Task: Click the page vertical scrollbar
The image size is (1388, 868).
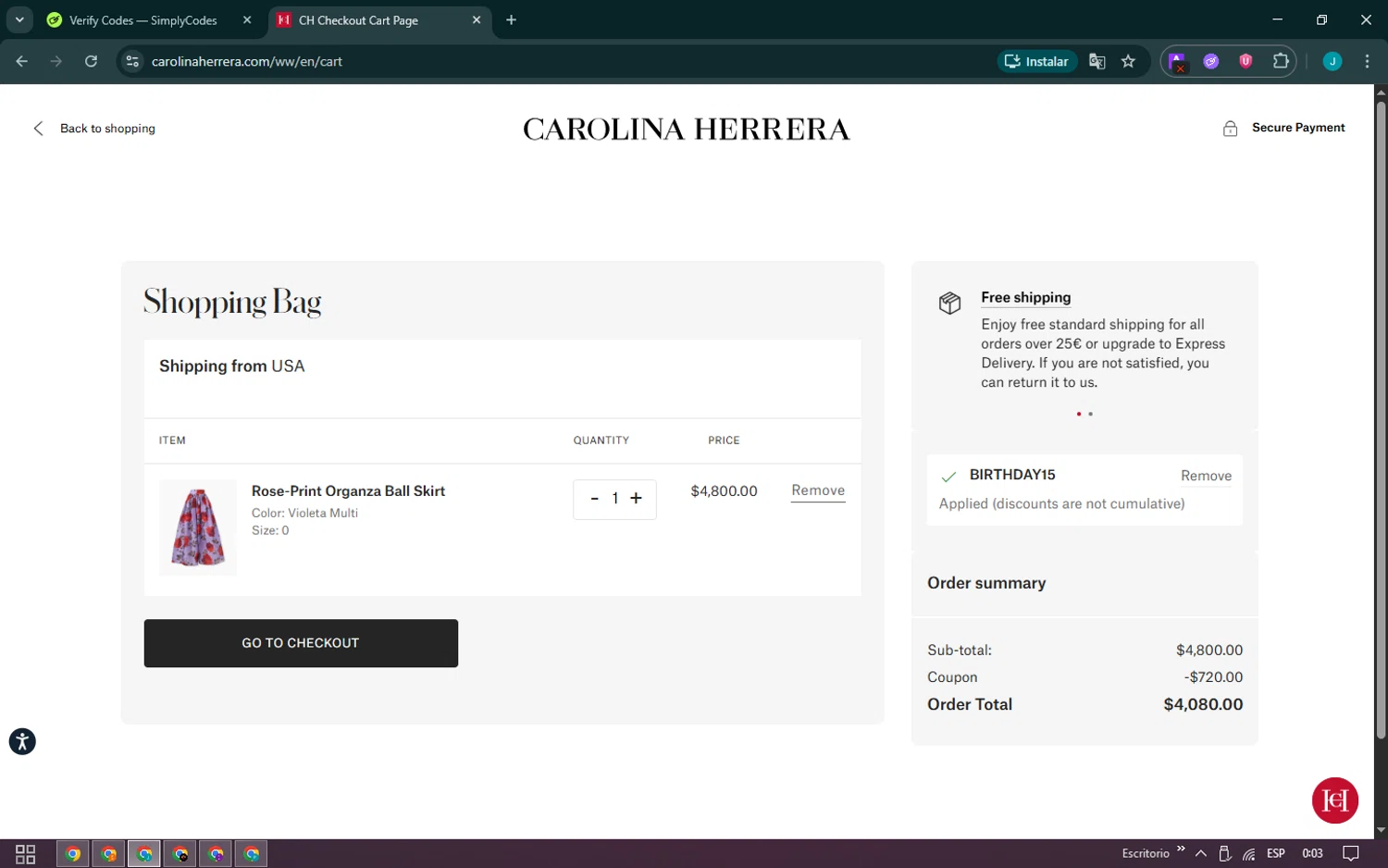Action: pos(1381,421)
